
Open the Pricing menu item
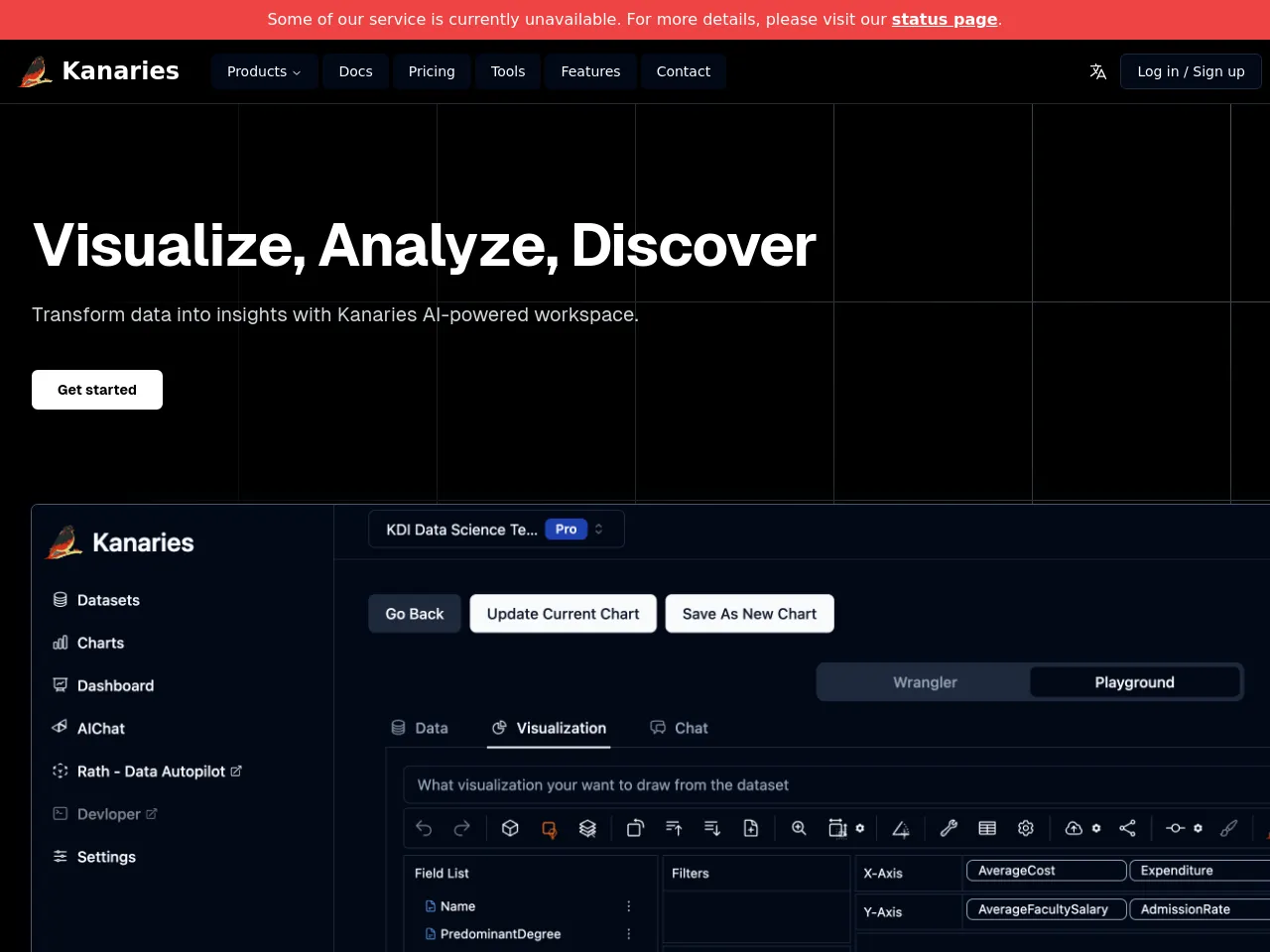(x=432, y=71)
